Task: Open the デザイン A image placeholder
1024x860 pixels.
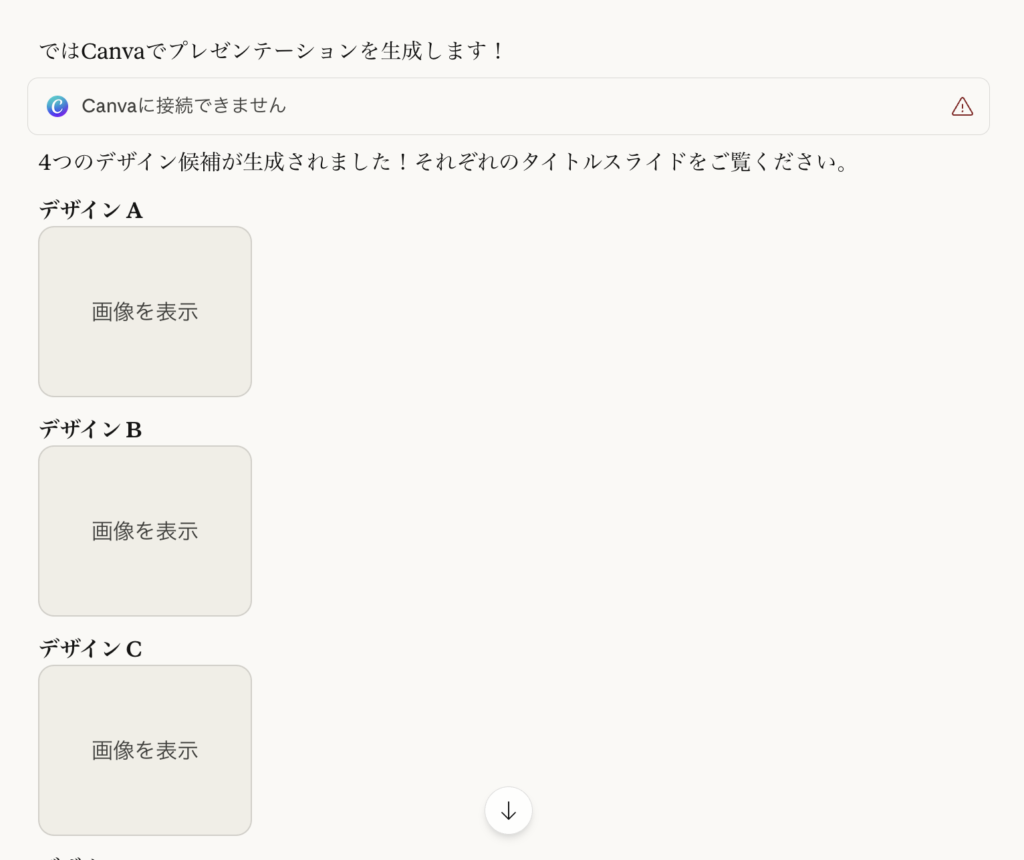Action: click(x=145, y=312)
